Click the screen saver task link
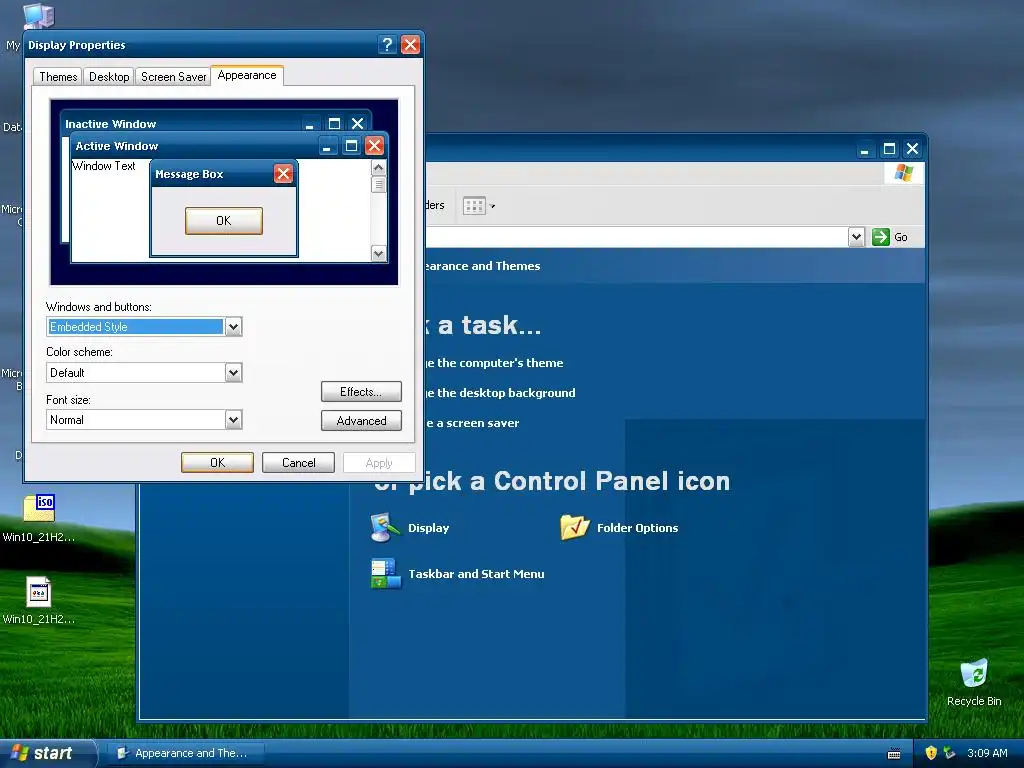1024x768 pixels. (473, 423)
